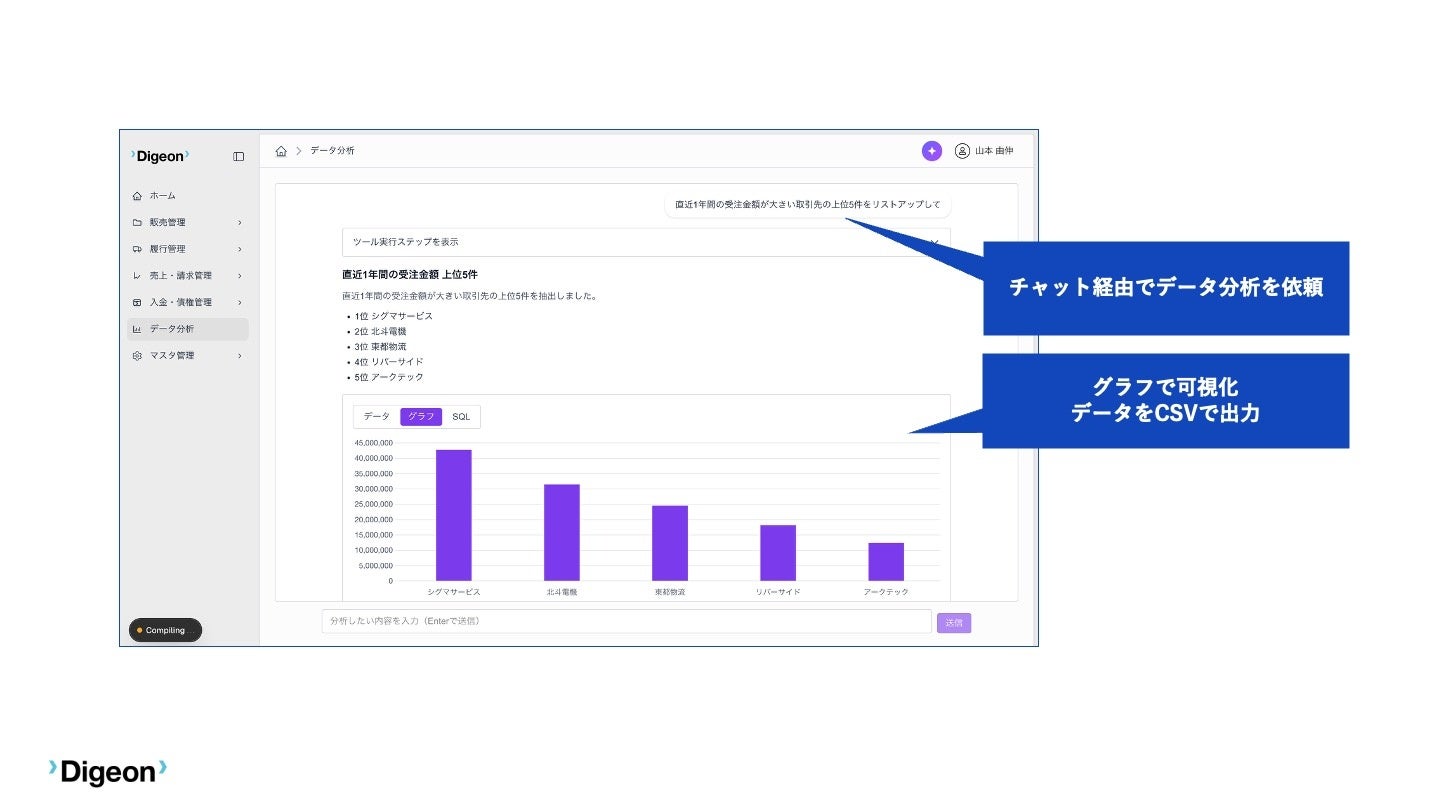Click the home icon in the breadcrumb
The width and height of the screenshot is (1440, 810).
[281, 151]
